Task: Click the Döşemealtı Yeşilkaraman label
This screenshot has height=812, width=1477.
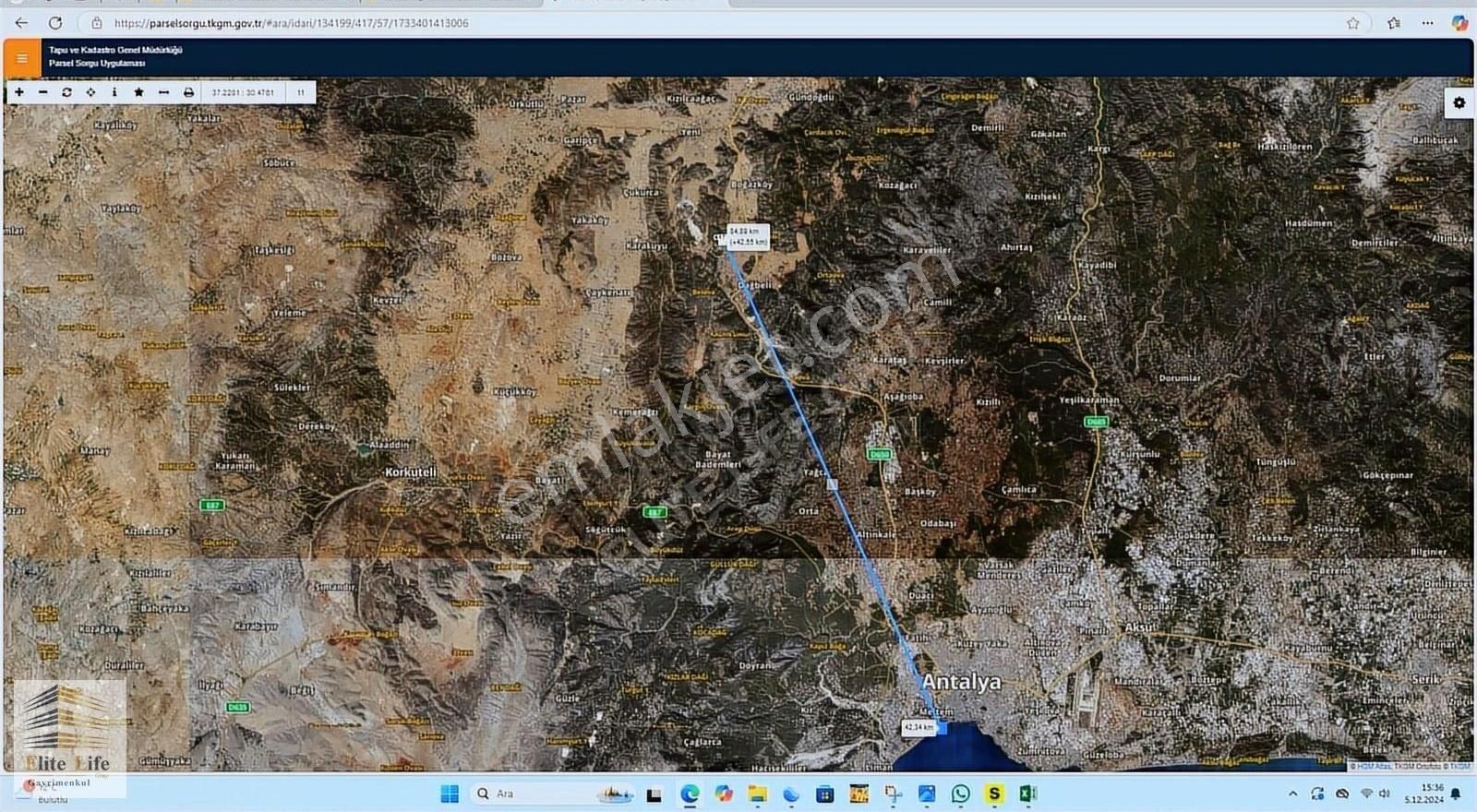Action: tap(1089, 400)
